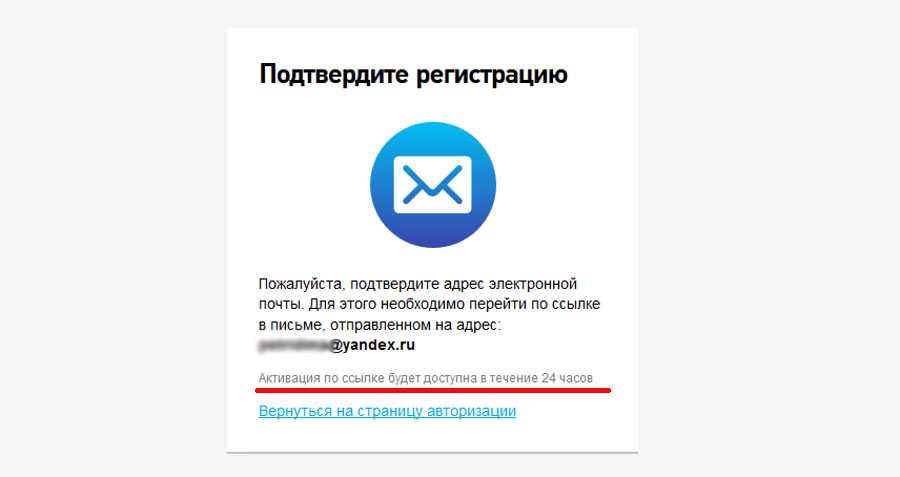900x477 pixels.
Task: Click the blue envelope mail icon
Action: 433,185
